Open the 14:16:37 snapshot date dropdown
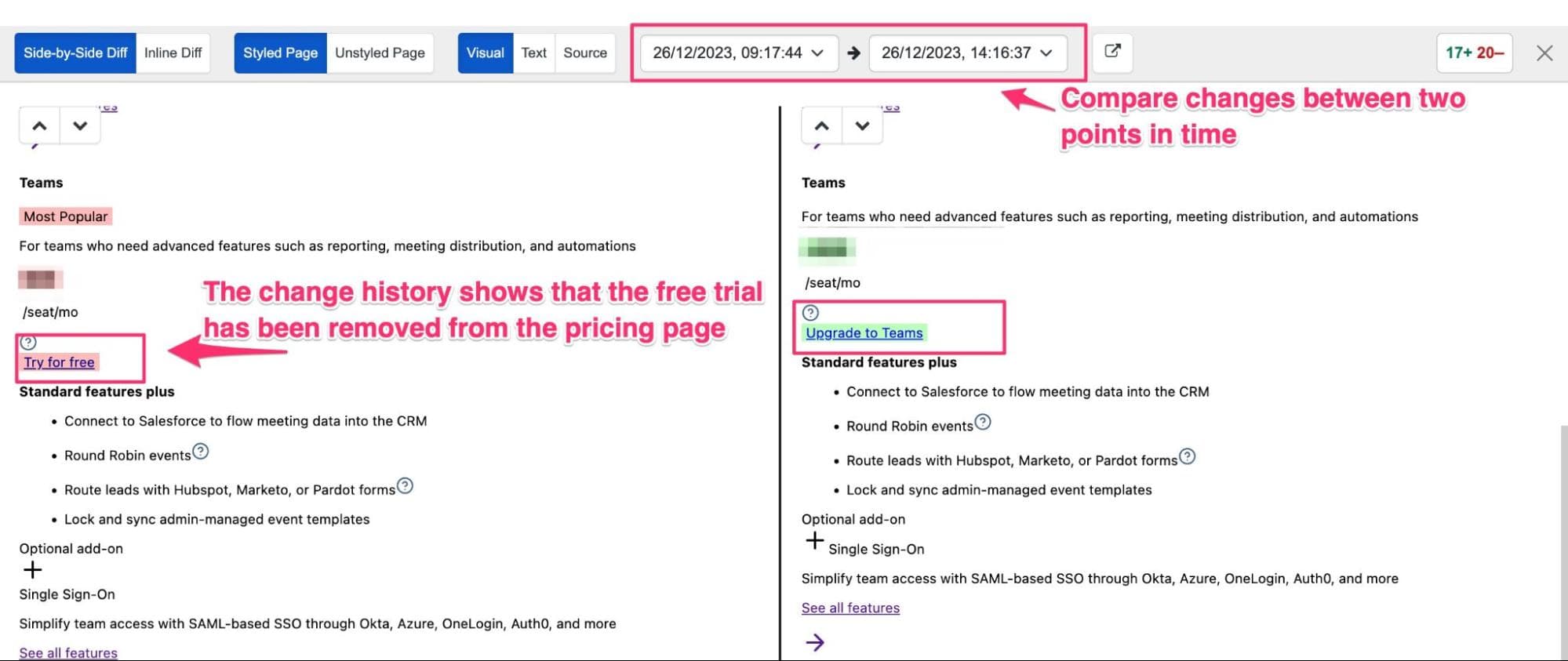 click(967, 53)
